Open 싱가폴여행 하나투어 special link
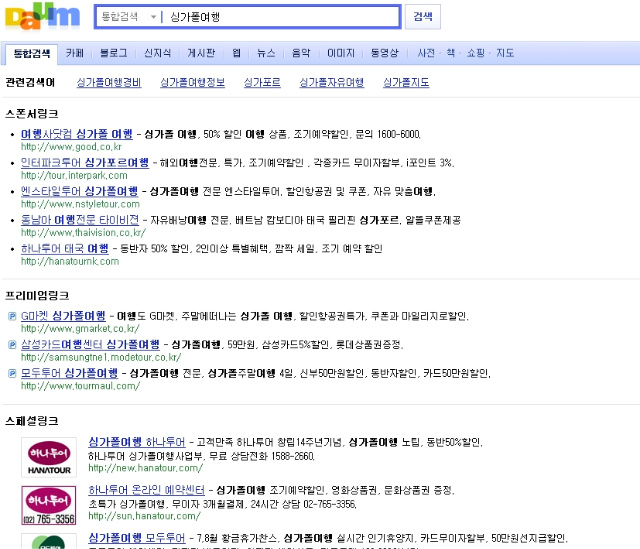The image size is (640, 549). (137, 442)
